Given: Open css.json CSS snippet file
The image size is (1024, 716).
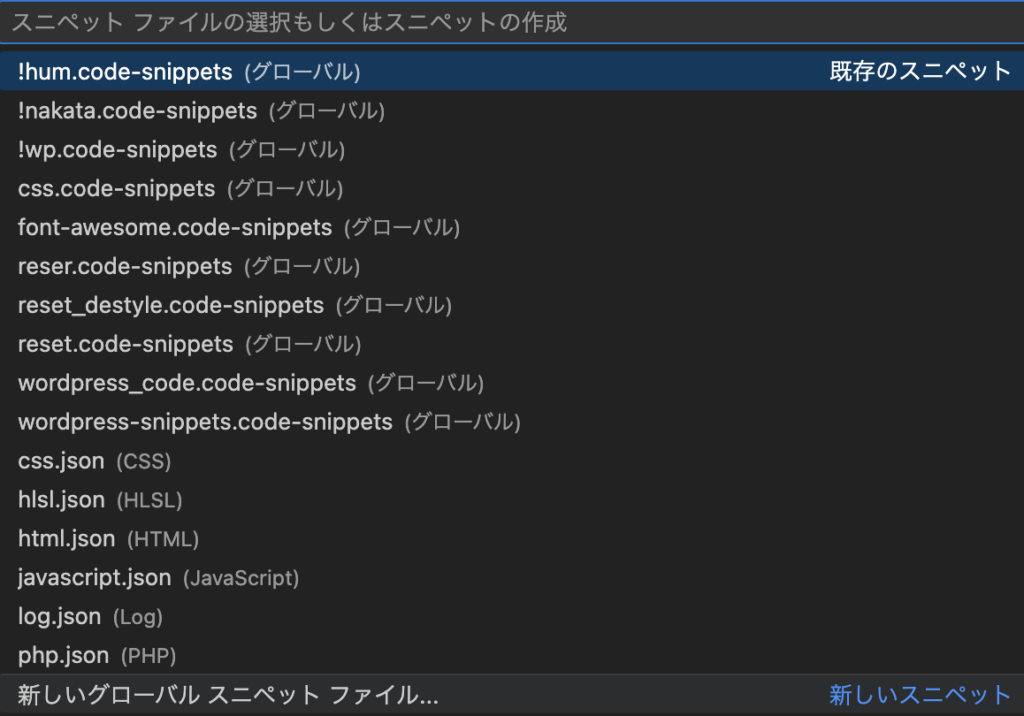Looking at the screenshot, I should pyautogui.click(x=61, y=461).
